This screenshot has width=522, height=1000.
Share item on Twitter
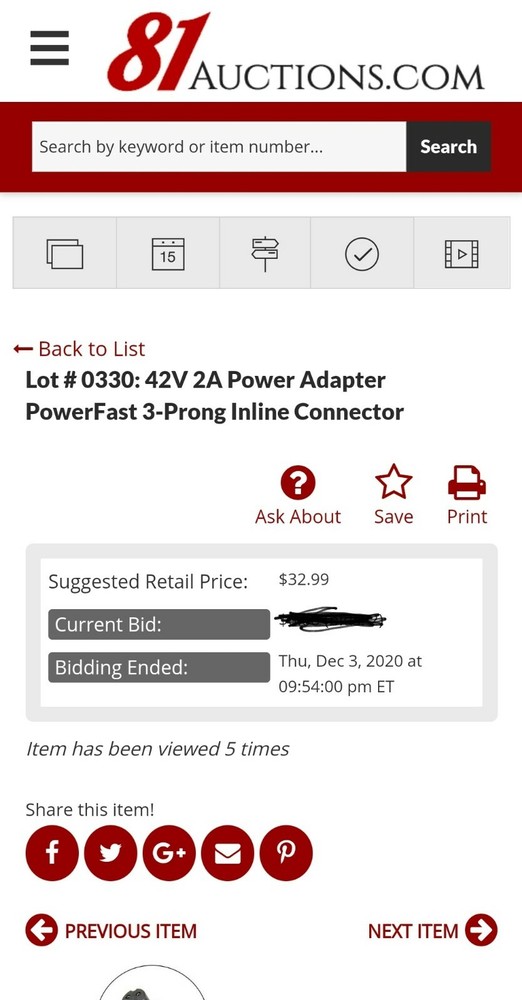[110, 853]
